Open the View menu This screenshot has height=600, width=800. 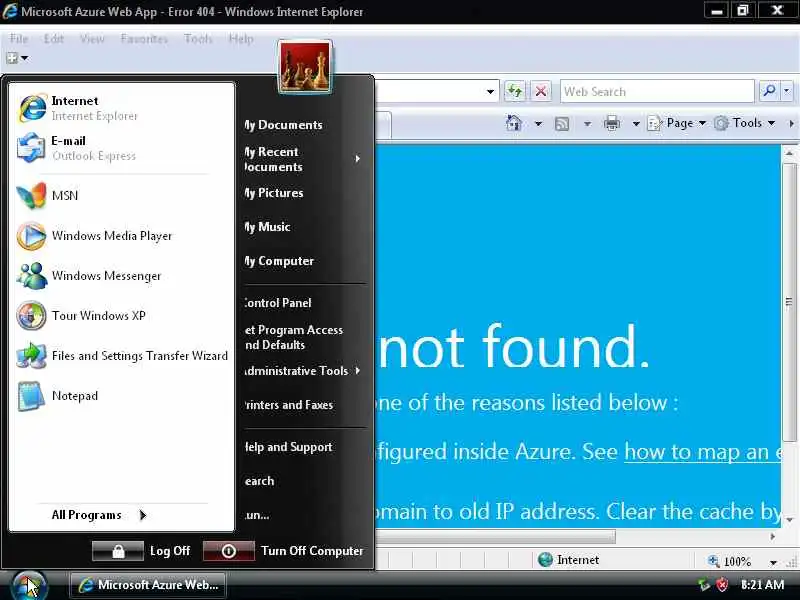pyautogui.click(x=92, y=39)
